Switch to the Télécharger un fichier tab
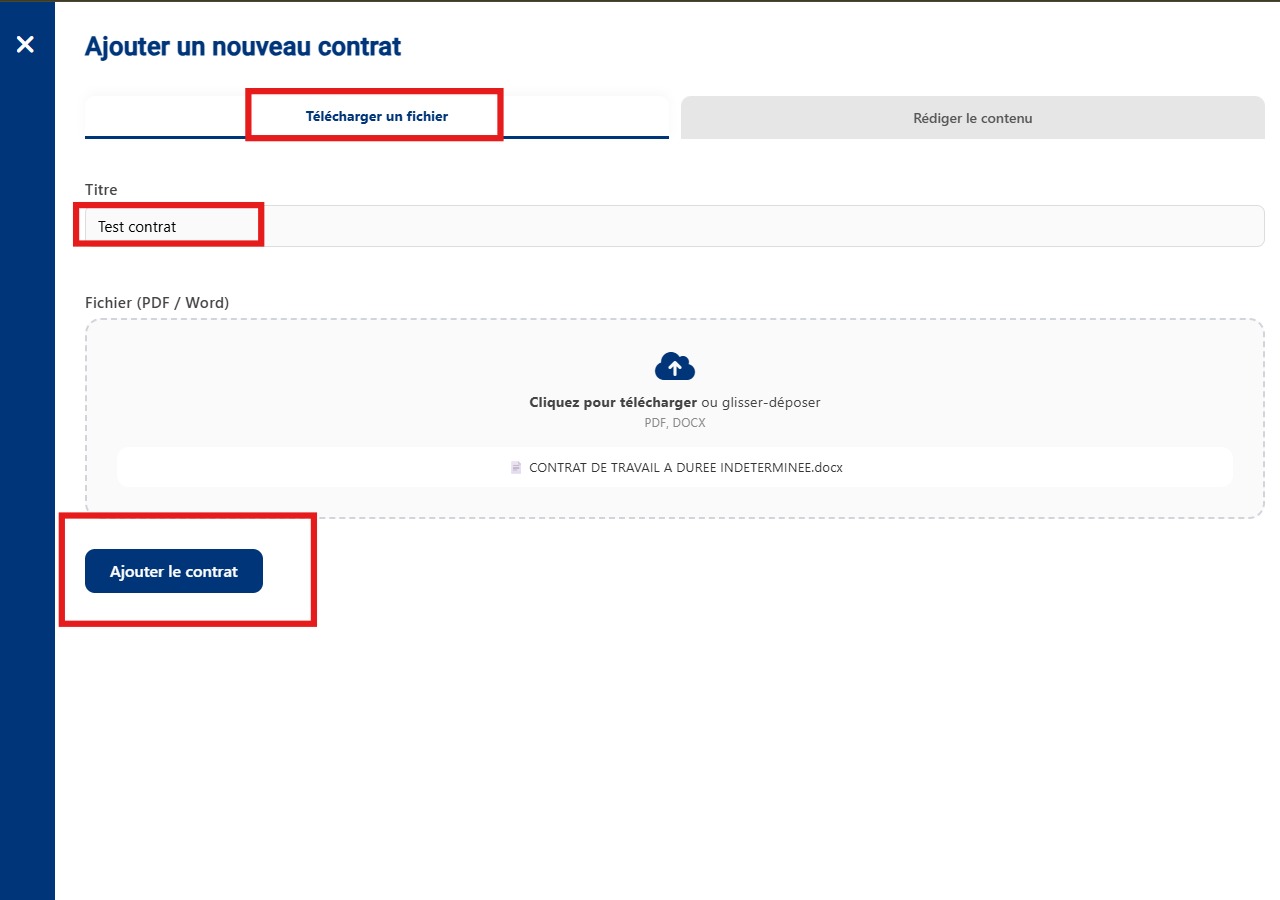 377,116
